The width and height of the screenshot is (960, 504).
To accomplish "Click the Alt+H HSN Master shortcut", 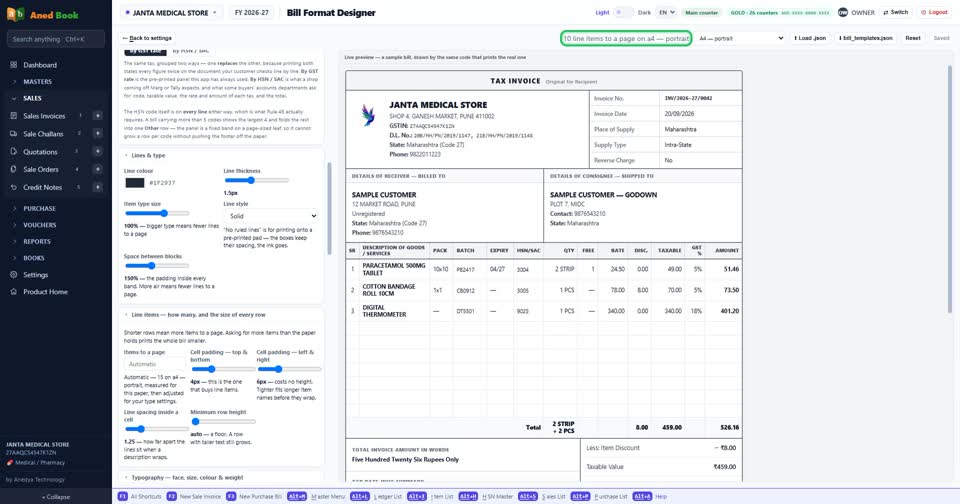I will pyautogui.click(x=486, y=497).
